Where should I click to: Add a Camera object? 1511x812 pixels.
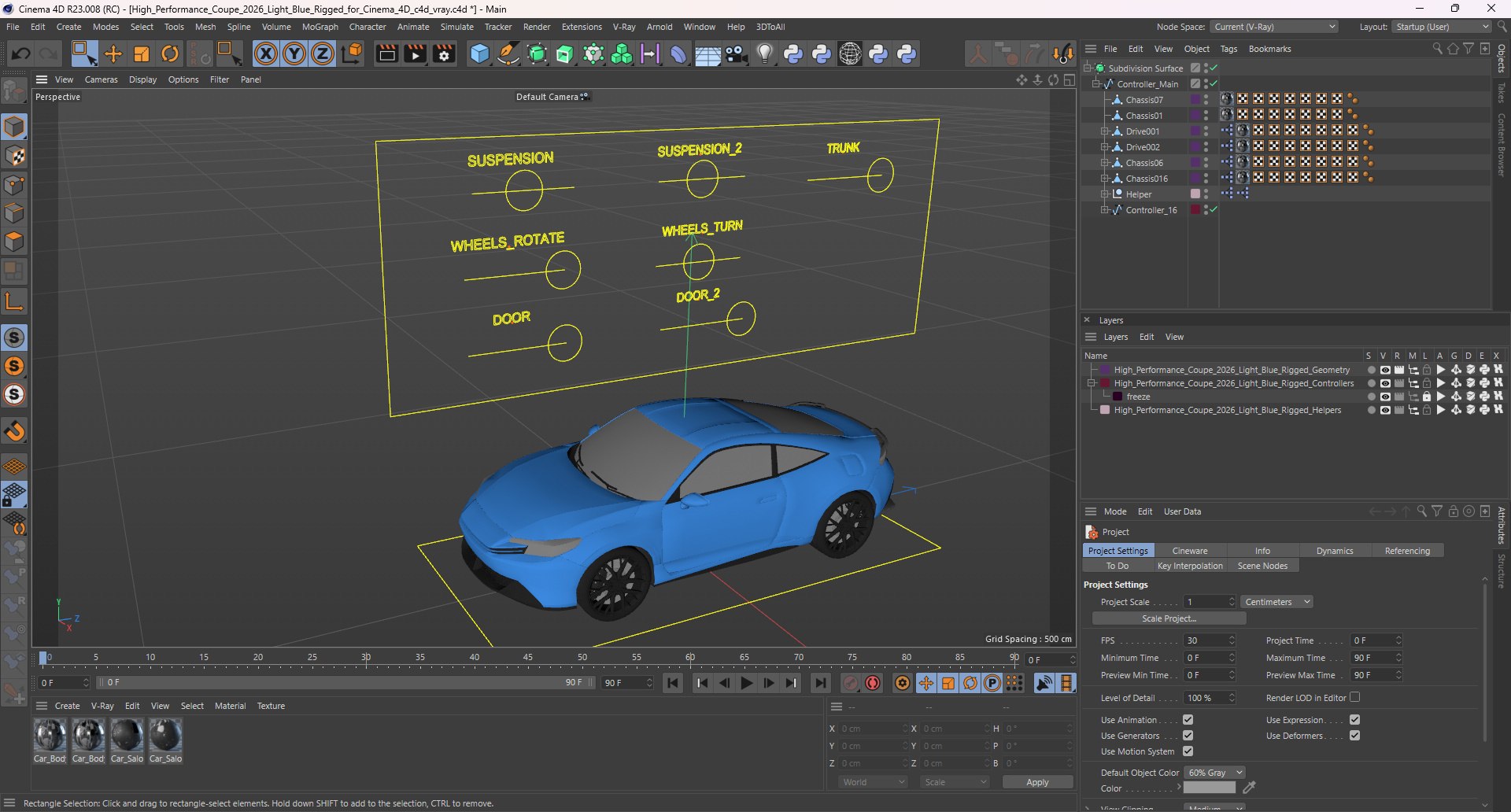coord(737,54)
